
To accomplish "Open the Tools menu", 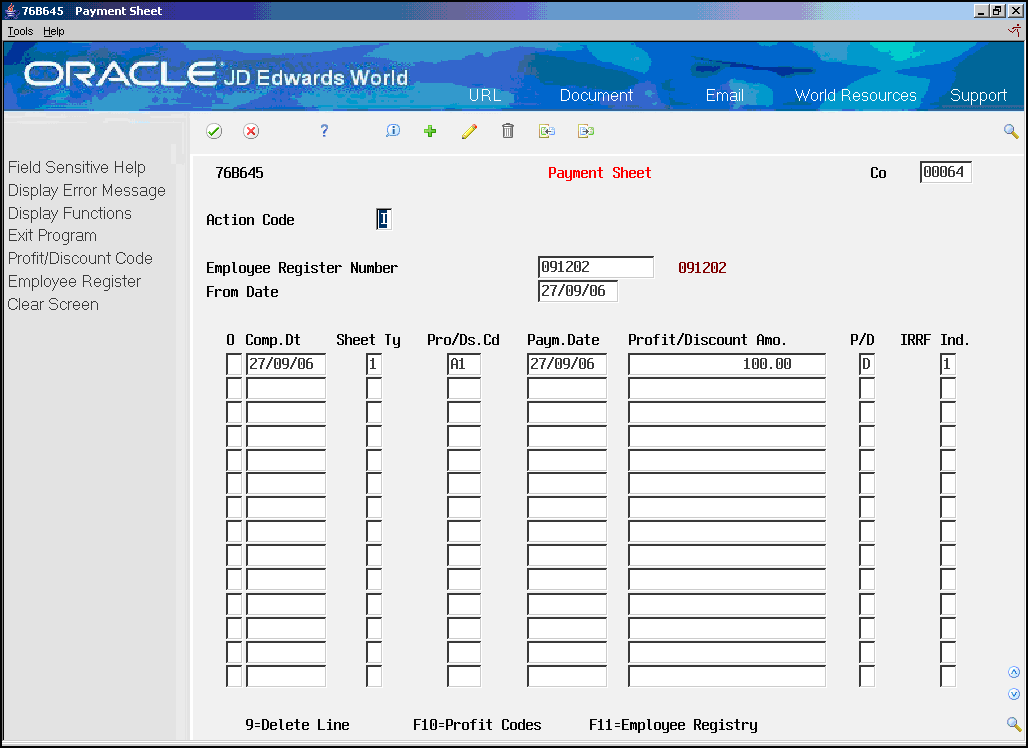I will click(20, 31).
